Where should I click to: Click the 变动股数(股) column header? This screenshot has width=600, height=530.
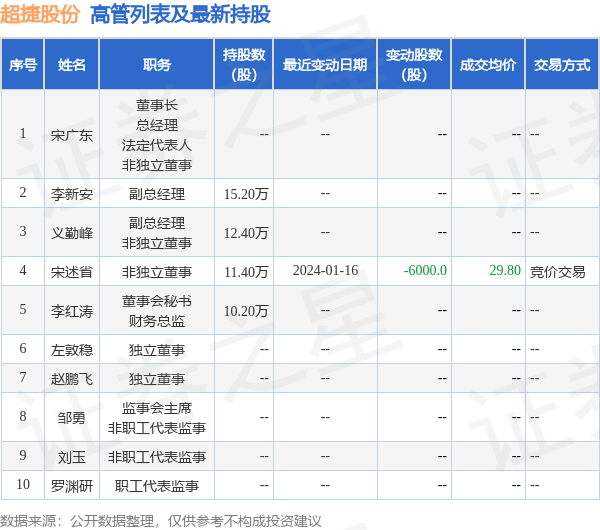[x=414, y=65]
